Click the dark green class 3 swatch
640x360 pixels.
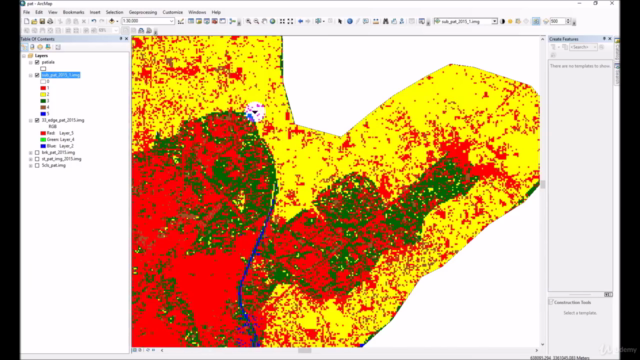43,101
